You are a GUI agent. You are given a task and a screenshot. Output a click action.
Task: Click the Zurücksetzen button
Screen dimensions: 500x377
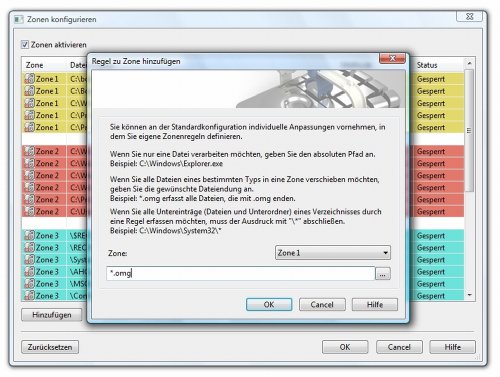[50, 347]
